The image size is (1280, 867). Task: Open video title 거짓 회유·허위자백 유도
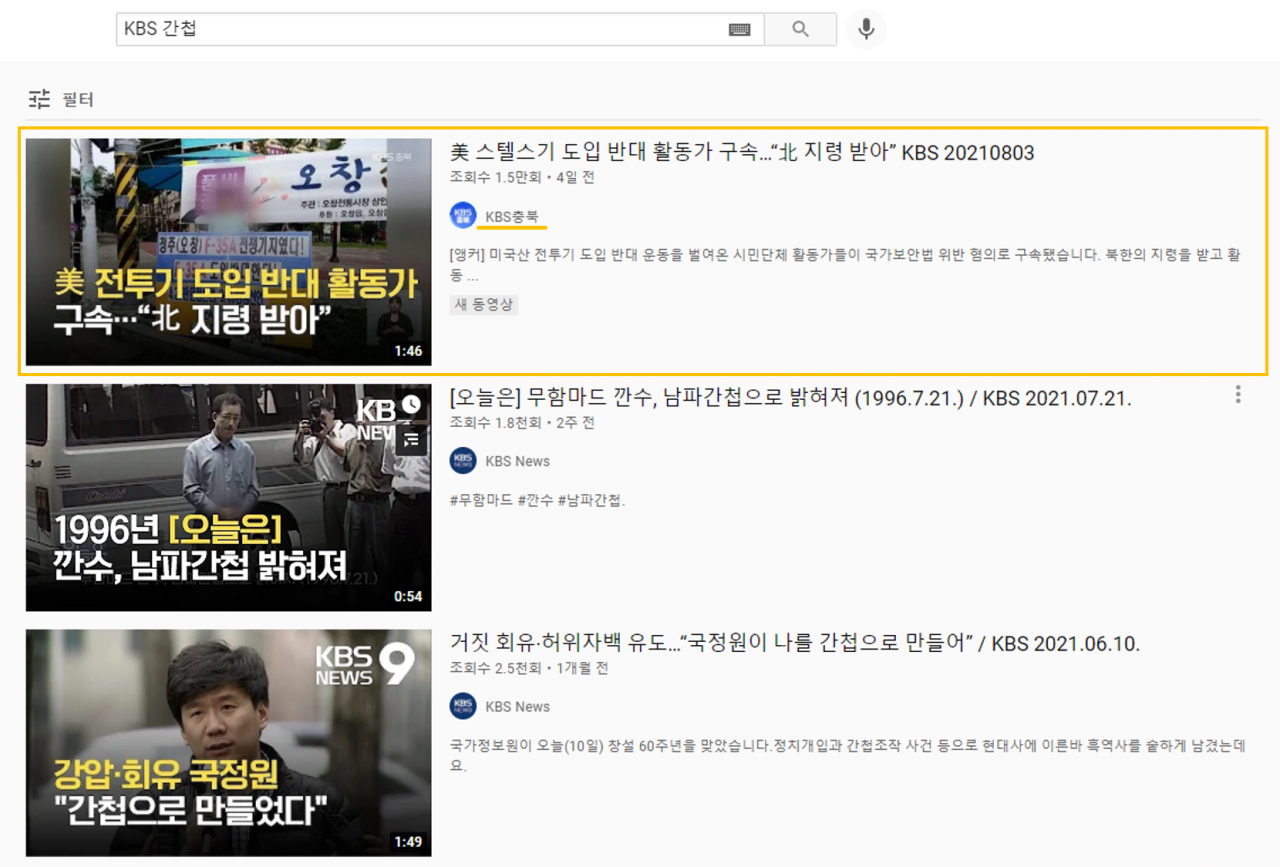point(795,643)
